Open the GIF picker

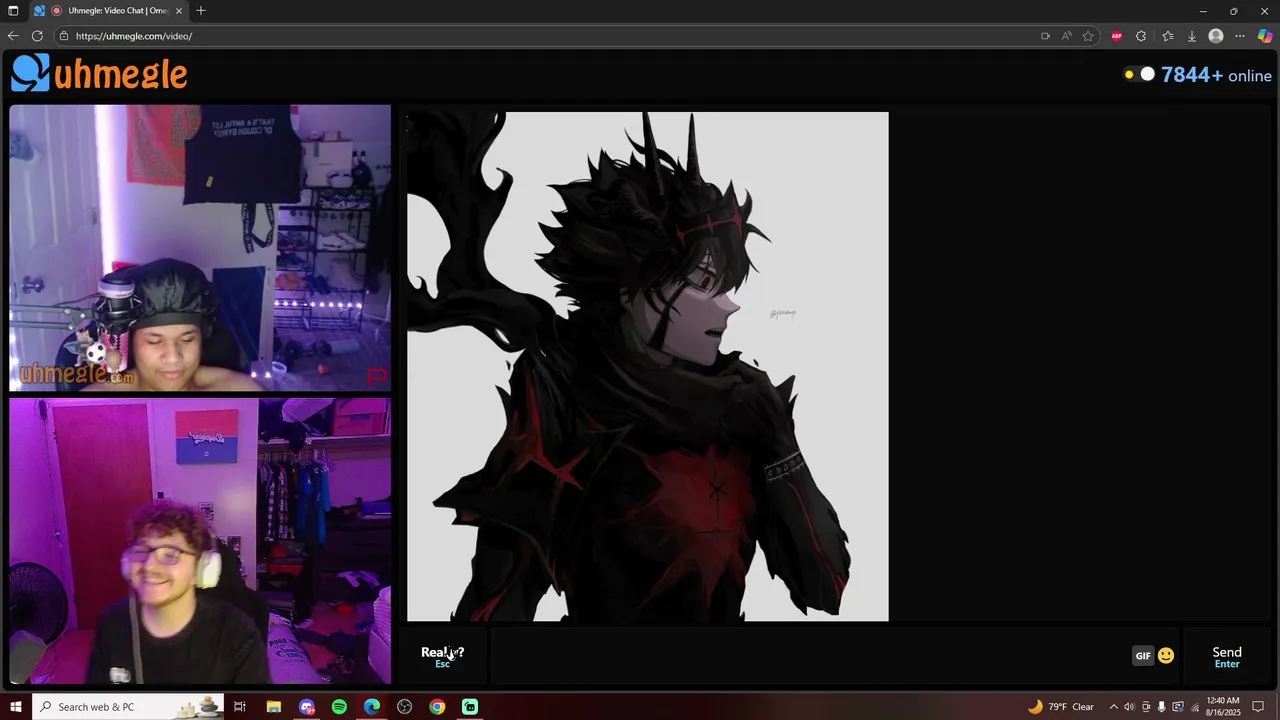click(x=1143, y=656)
